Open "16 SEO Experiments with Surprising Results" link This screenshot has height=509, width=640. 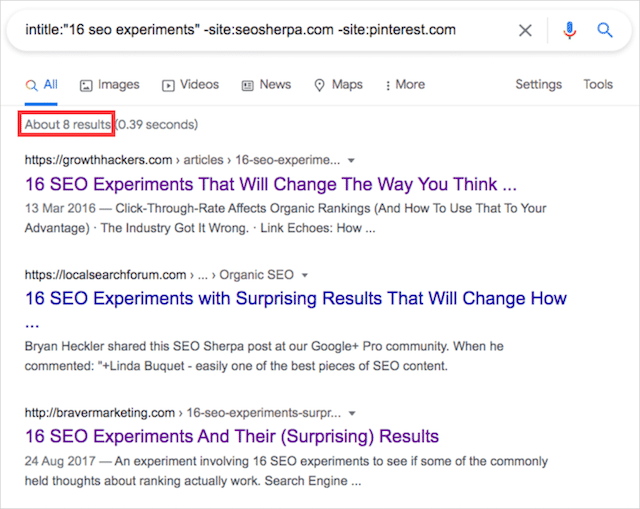[296, 298]
